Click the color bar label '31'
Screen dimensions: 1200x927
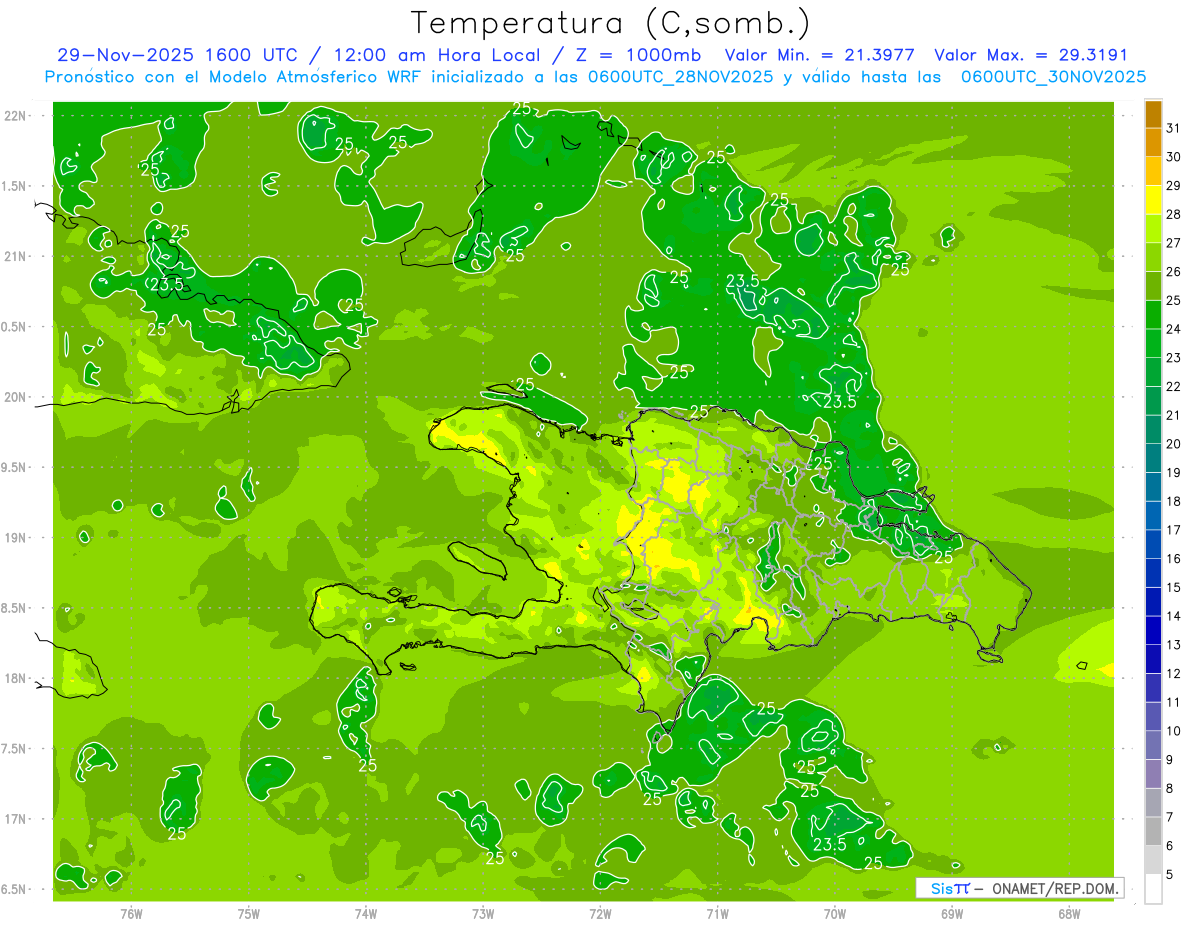1173,128
